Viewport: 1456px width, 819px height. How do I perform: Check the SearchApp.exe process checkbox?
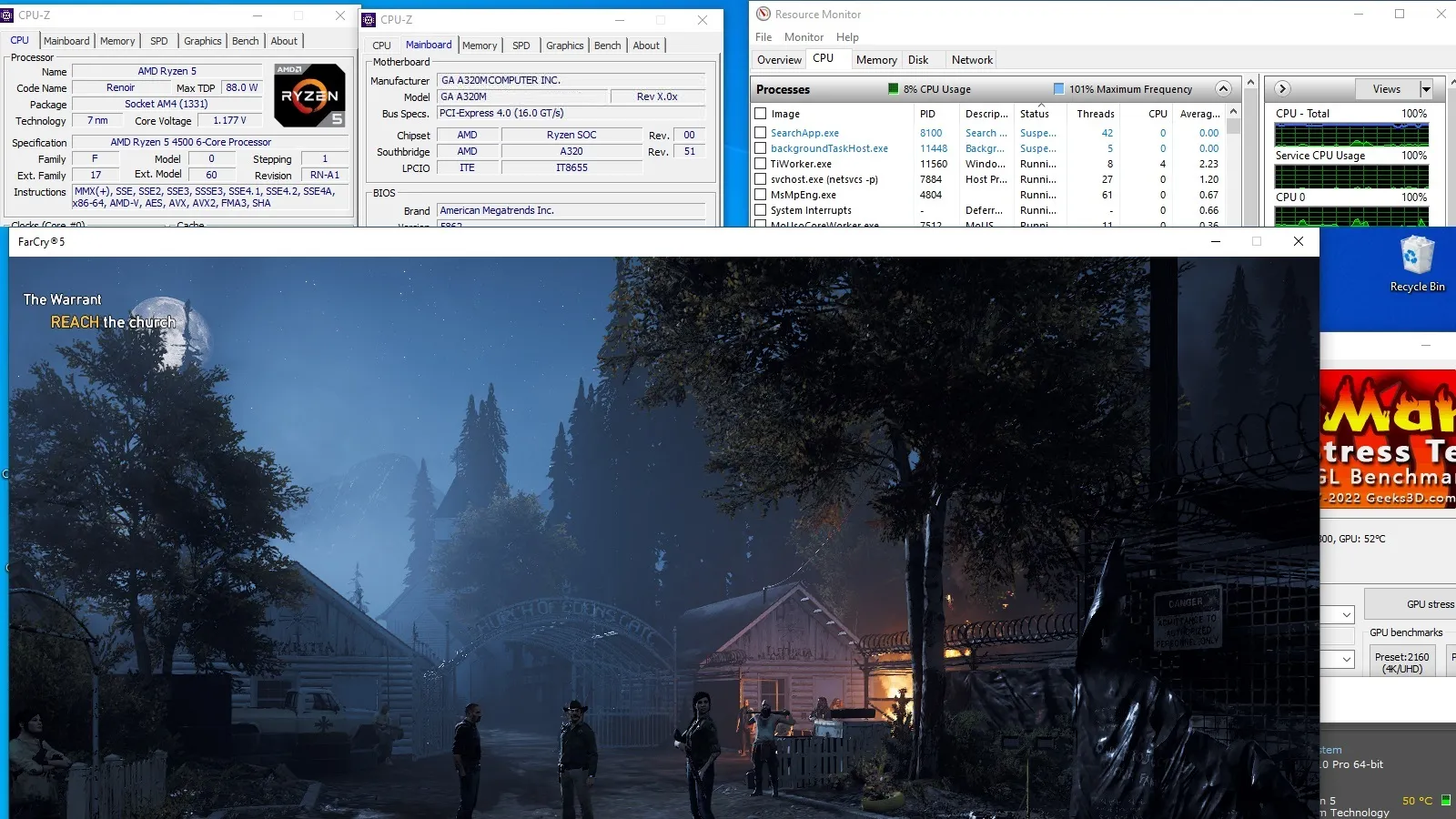[x=761, y=133]
